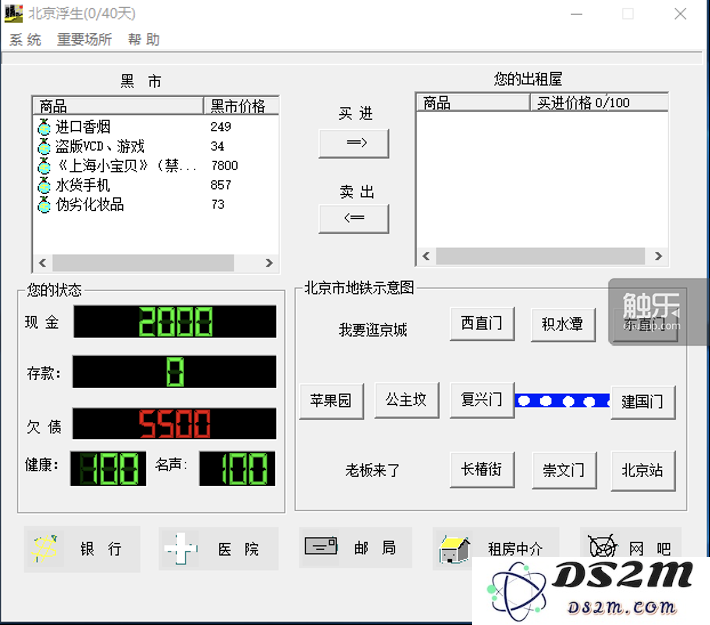Click the 欠债 debt display
710x625 pixels.
pyautogui.click(x=174, y=423)
